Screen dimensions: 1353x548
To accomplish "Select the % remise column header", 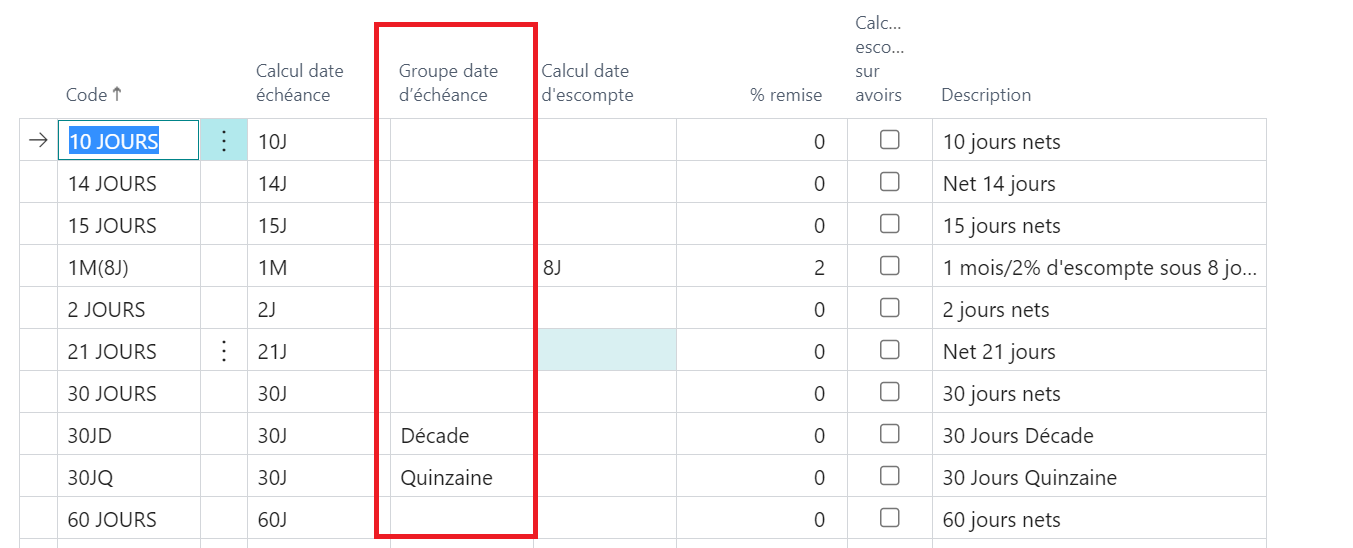I will [x=786, y=95].
